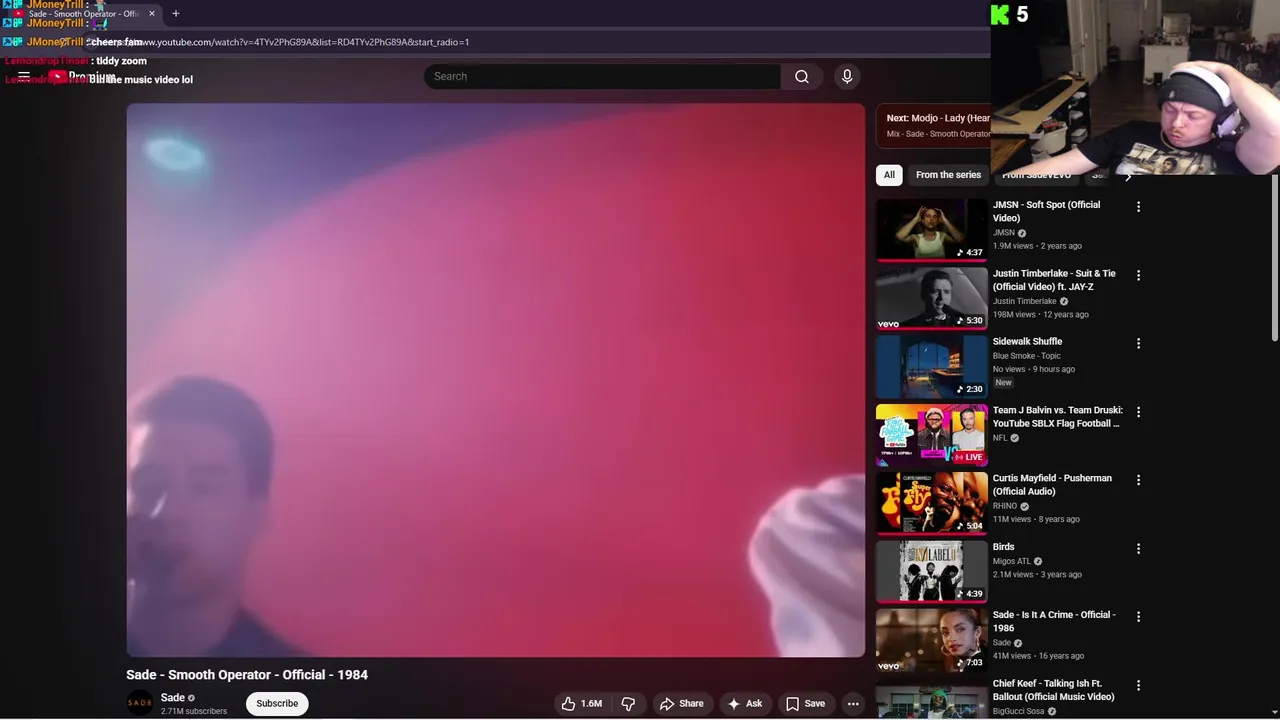The width and height of the screenshot is (1280, 720).
Task: Open options for Is It A Crime
Action: coord(1138,617)
